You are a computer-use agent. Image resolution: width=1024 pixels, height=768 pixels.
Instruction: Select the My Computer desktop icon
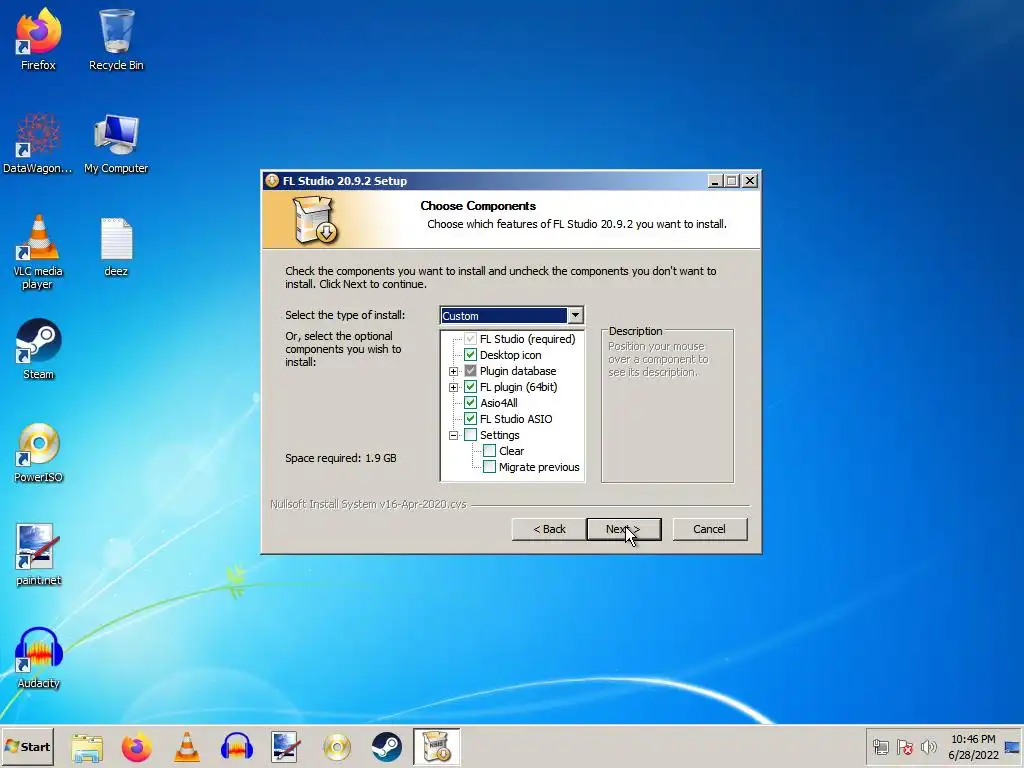coord(116,143)
